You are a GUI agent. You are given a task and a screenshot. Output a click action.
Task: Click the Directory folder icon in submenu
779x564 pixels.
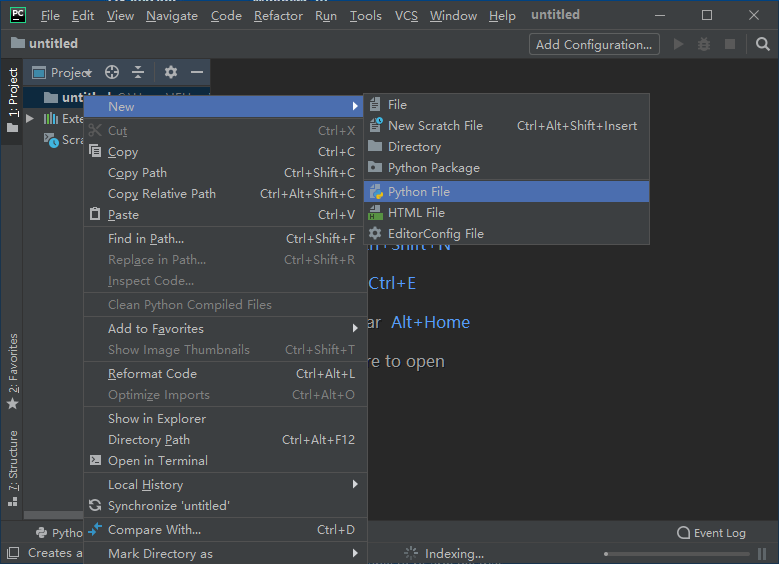pyautogui.click(x=375, y=147)
